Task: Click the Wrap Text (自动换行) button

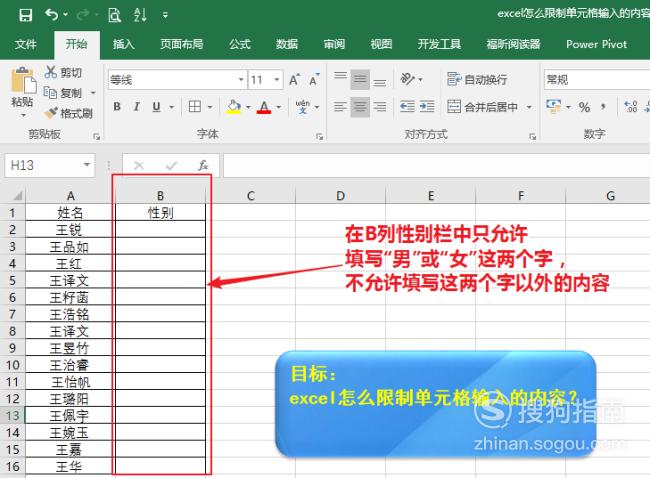Action: 477,79
